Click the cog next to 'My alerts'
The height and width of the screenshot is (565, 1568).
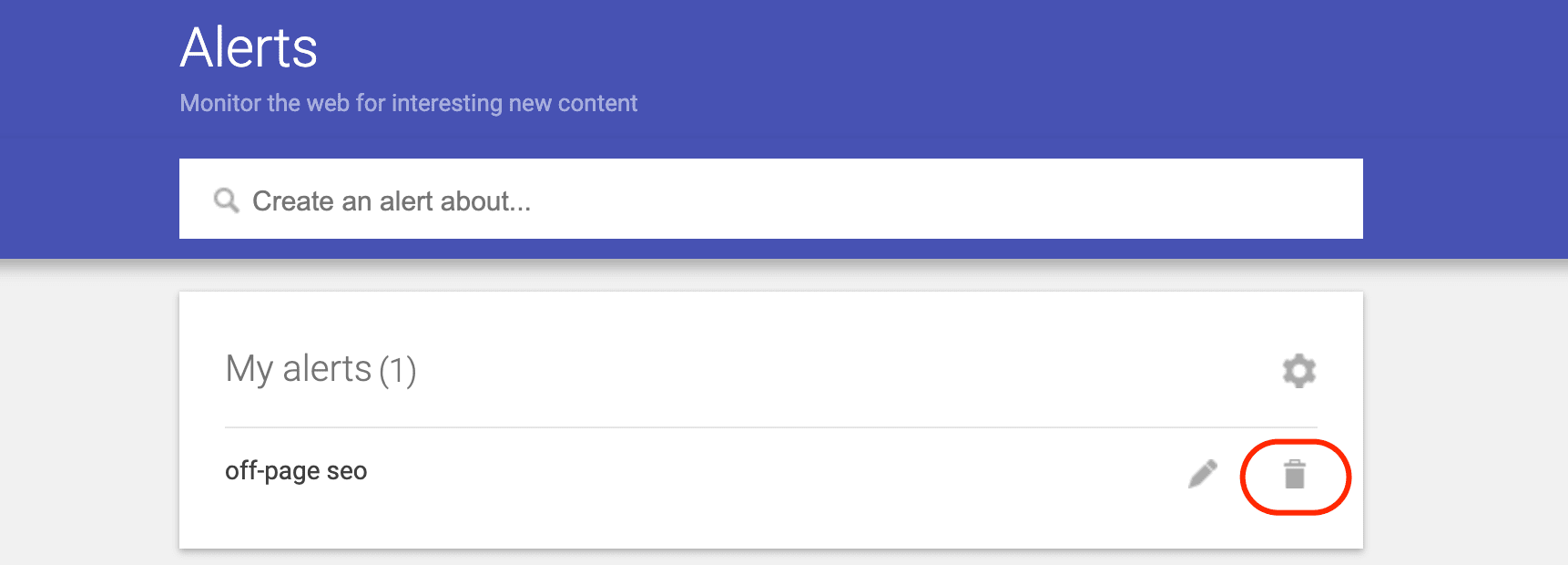[1299, 371]
